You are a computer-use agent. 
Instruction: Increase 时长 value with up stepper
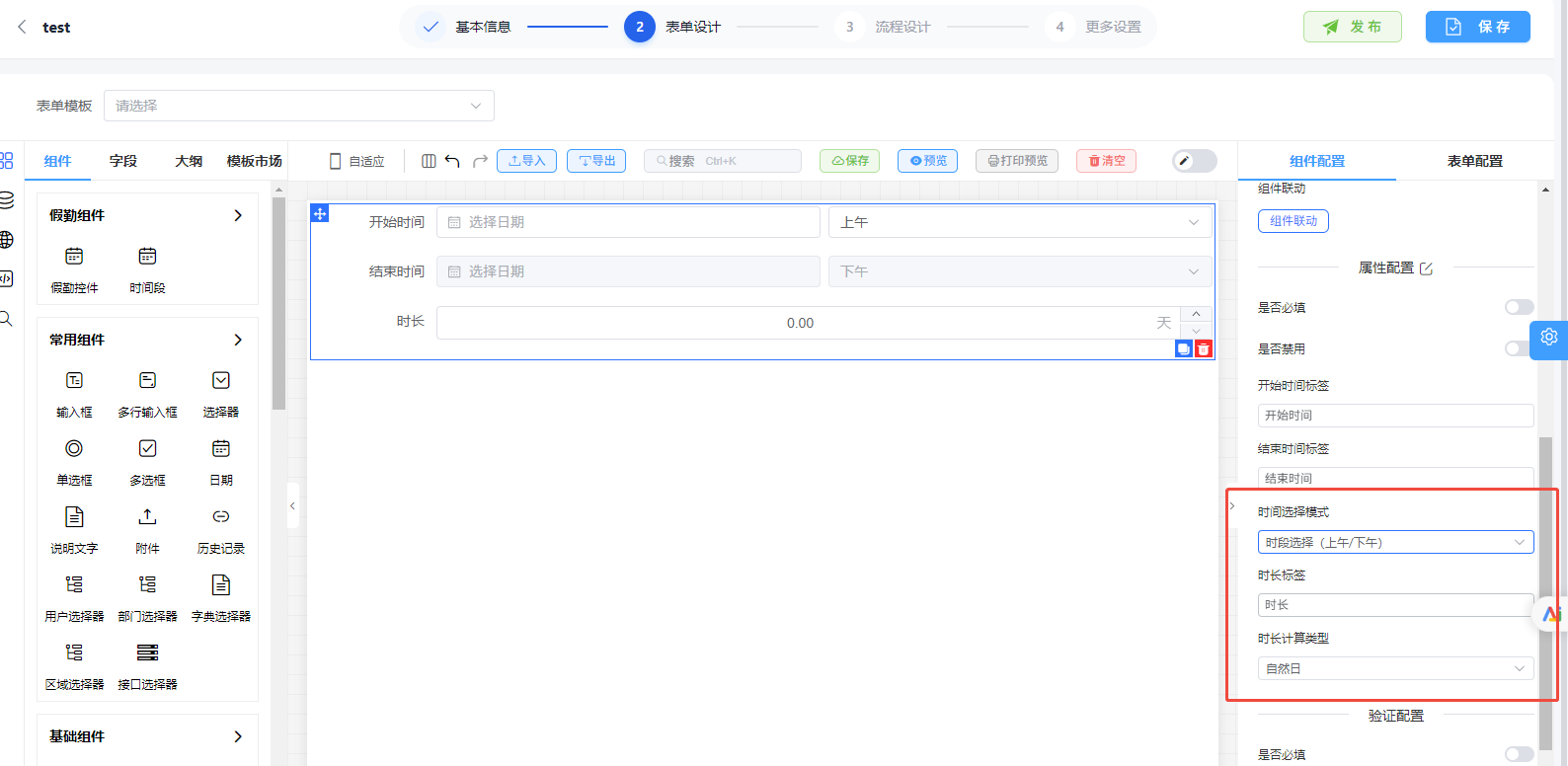coord(1196,314)
